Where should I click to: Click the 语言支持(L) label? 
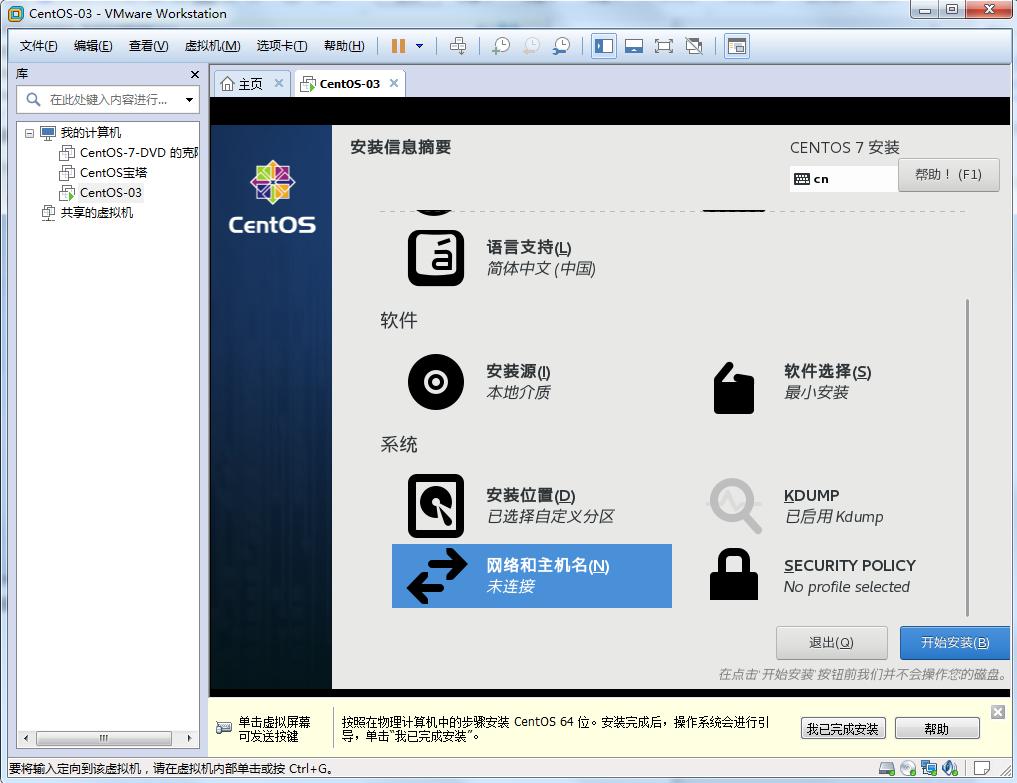click(x=529, y=247)
